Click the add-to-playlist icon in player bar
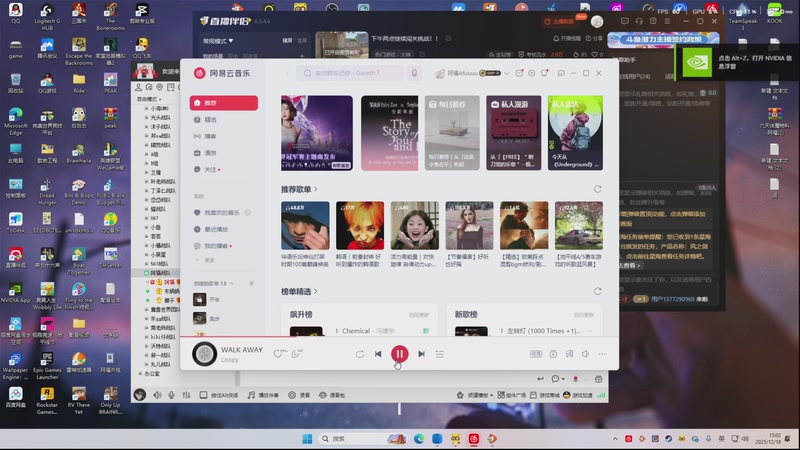 pos(553,354)
